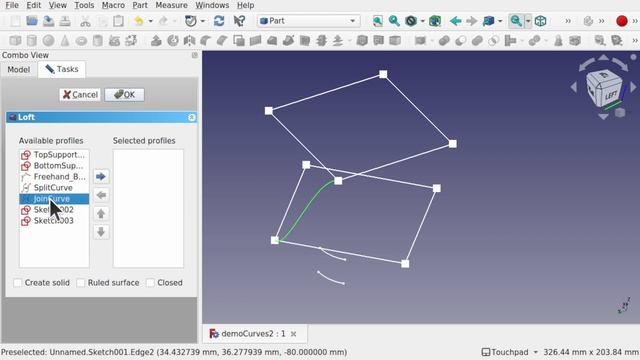Click the Extrude tool icon

[156, 40]
